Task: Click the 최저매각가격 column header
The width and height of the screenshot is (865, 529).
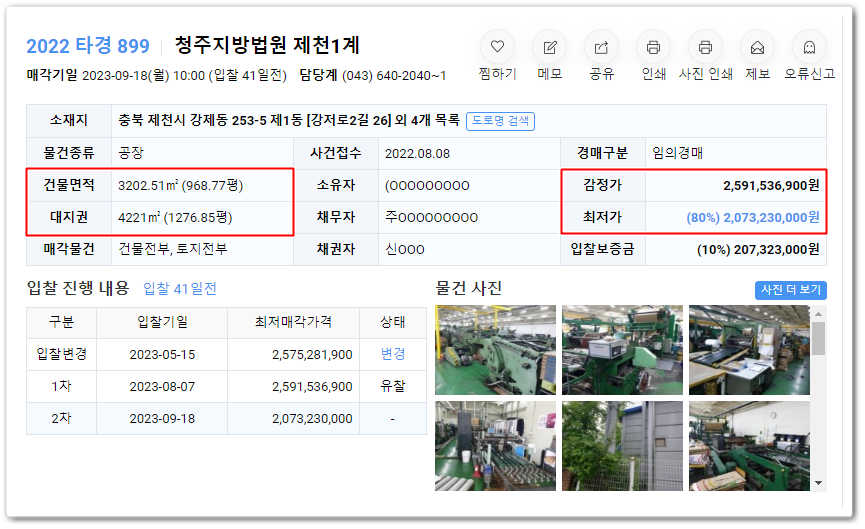Action: (293, 322)
